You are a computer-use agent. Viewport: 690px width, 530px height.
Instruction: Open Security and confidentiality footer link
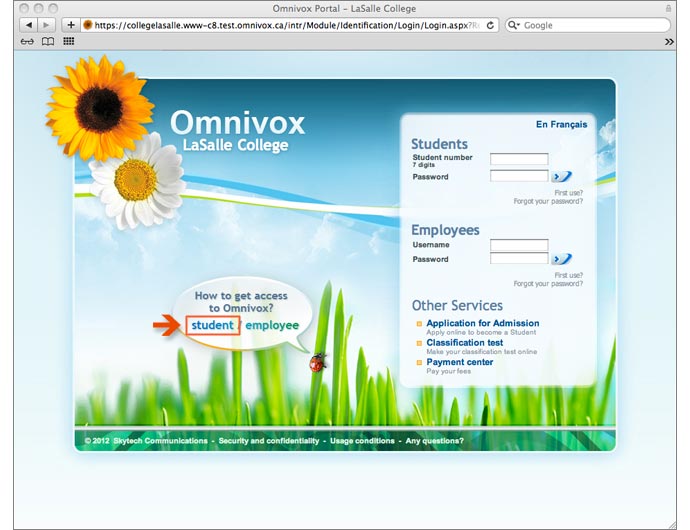pos(269,441)
